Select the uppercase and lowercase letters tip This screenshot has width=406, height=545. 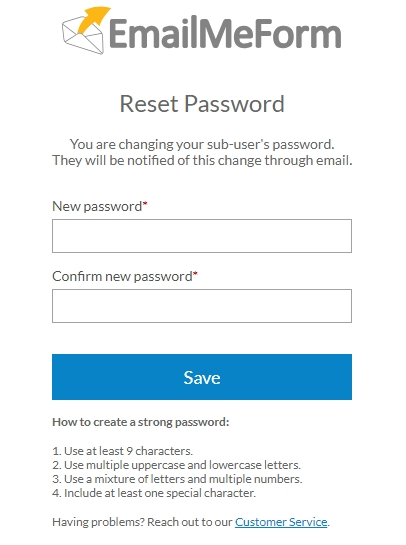(x=177, y=465)
